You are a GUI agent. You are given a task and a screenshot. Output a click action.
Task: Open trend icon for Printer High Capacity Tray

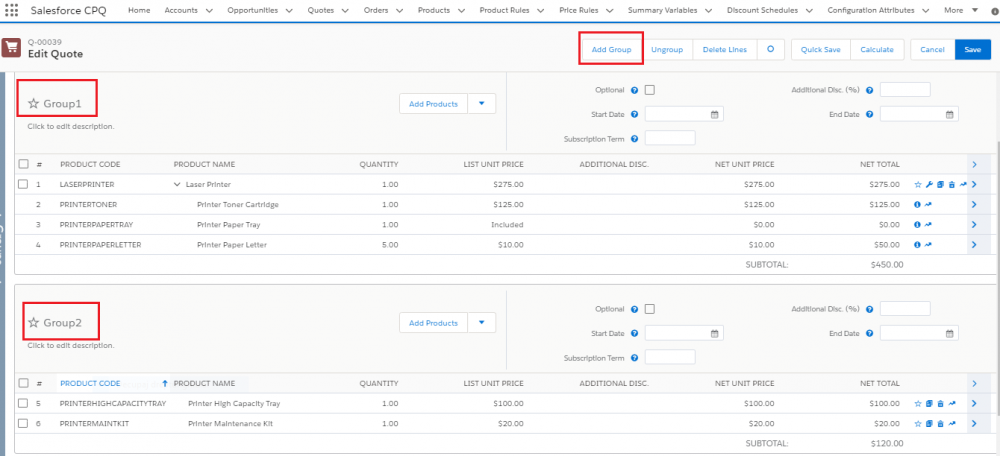(952, 404)
